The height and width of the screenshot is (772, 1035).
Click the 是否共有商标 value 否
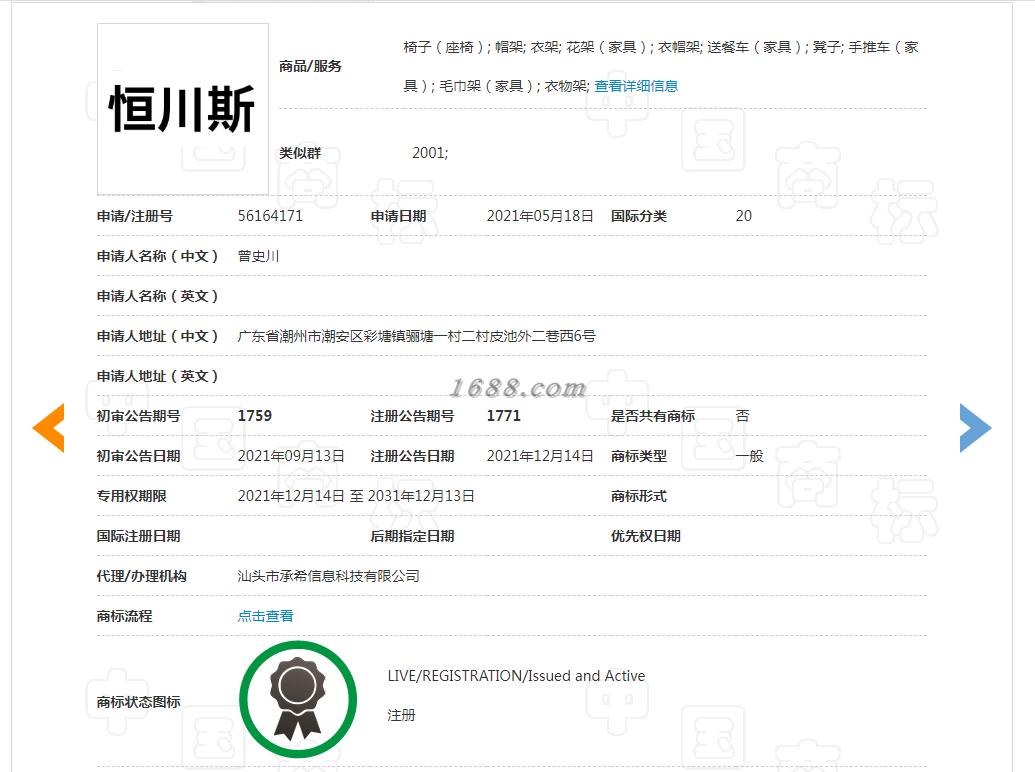point(743,416)
